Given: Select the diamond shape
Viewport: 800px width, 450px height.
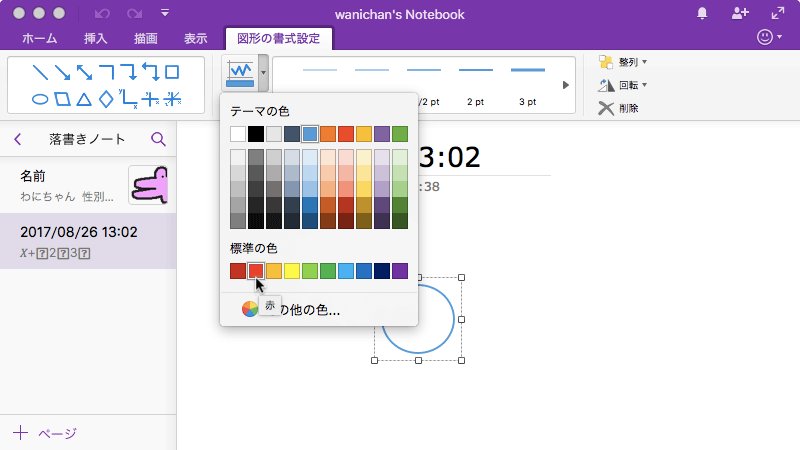Looking at the screenshot, I should pyautogui.click(x=106, y=98).
